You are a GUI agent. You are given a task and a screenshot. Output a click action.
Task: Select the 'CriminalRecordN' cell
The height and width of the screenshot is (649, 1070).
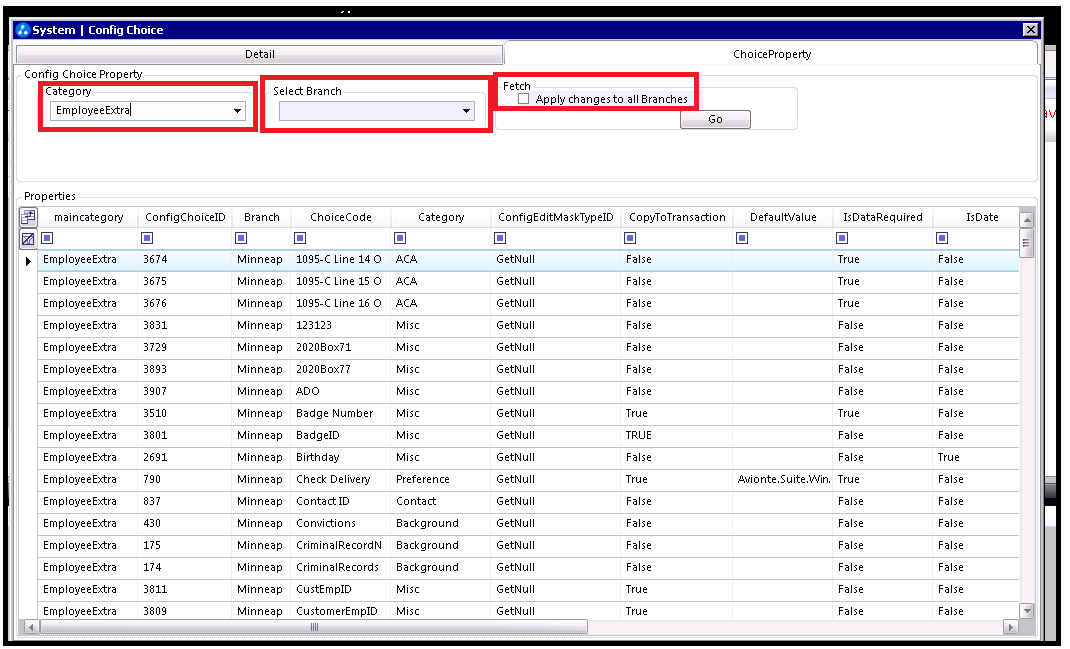pyautogui.click(x=341, y=545)
